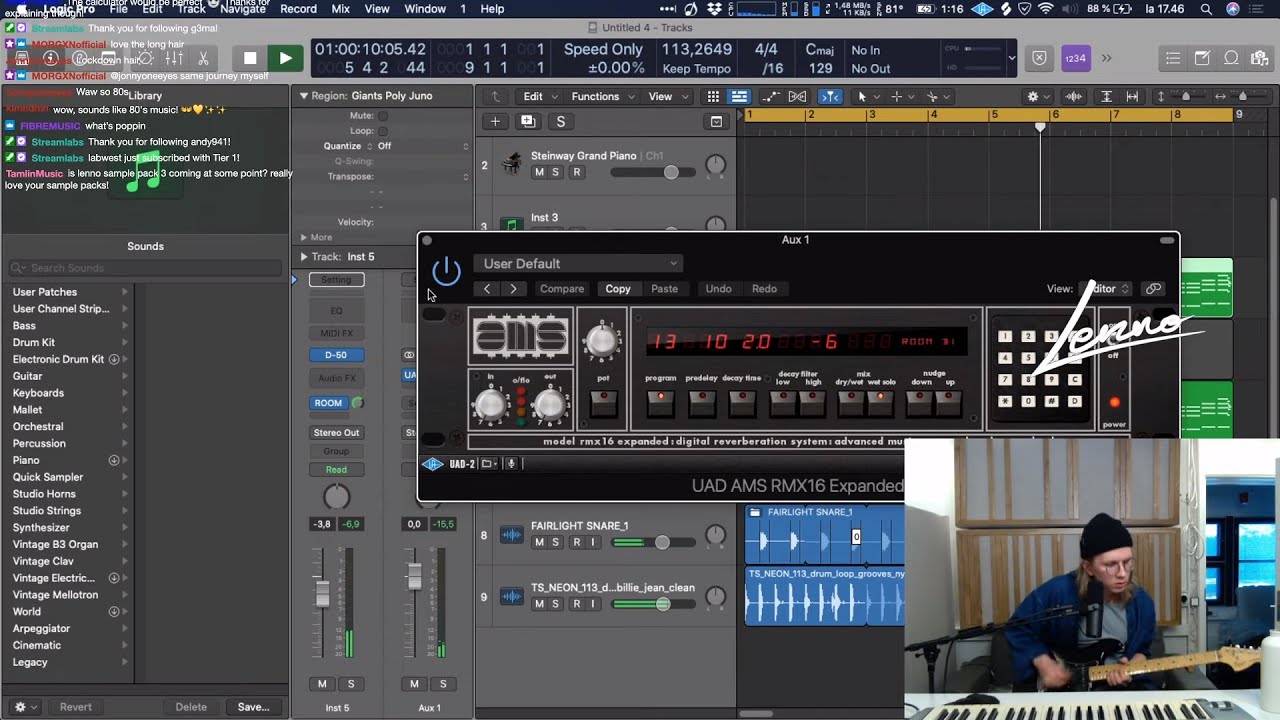Click Compare in plugin header
The height and width of the screenshot is (720, 1280).
tap(562, 289)
